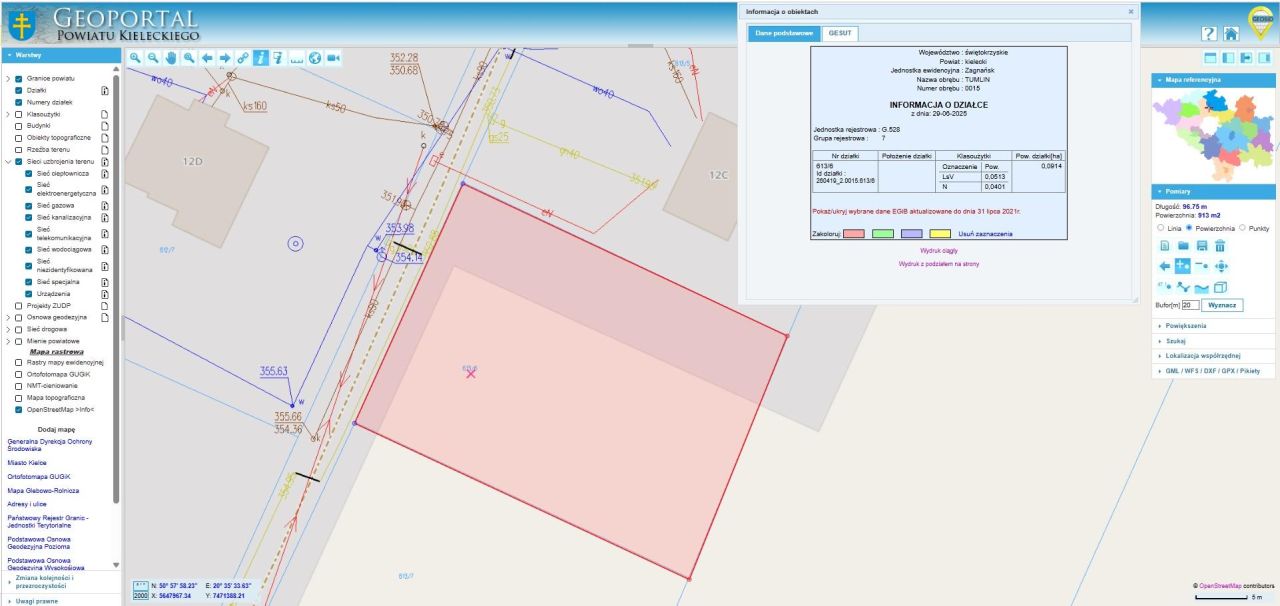Open the help question mark icon
This screenshot has height=606, width=1280.
pos(1208,33)
